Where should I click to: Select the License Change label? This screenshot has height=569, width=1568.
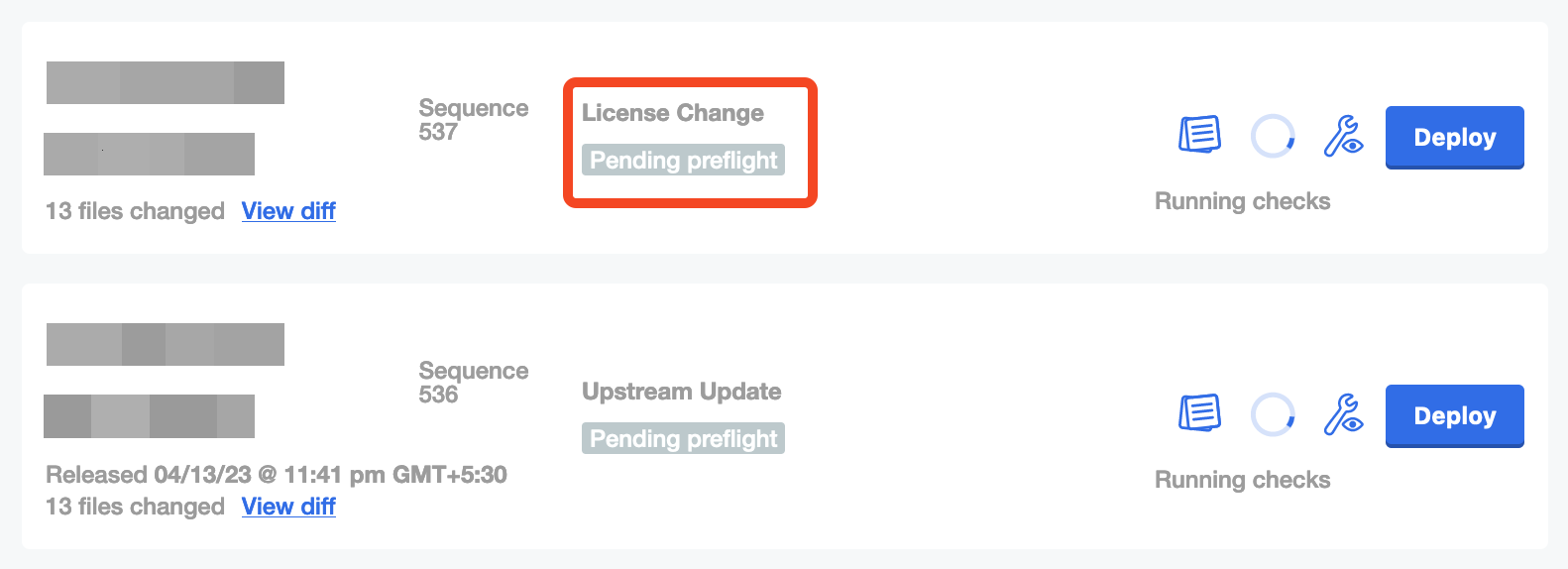[672, 113]
